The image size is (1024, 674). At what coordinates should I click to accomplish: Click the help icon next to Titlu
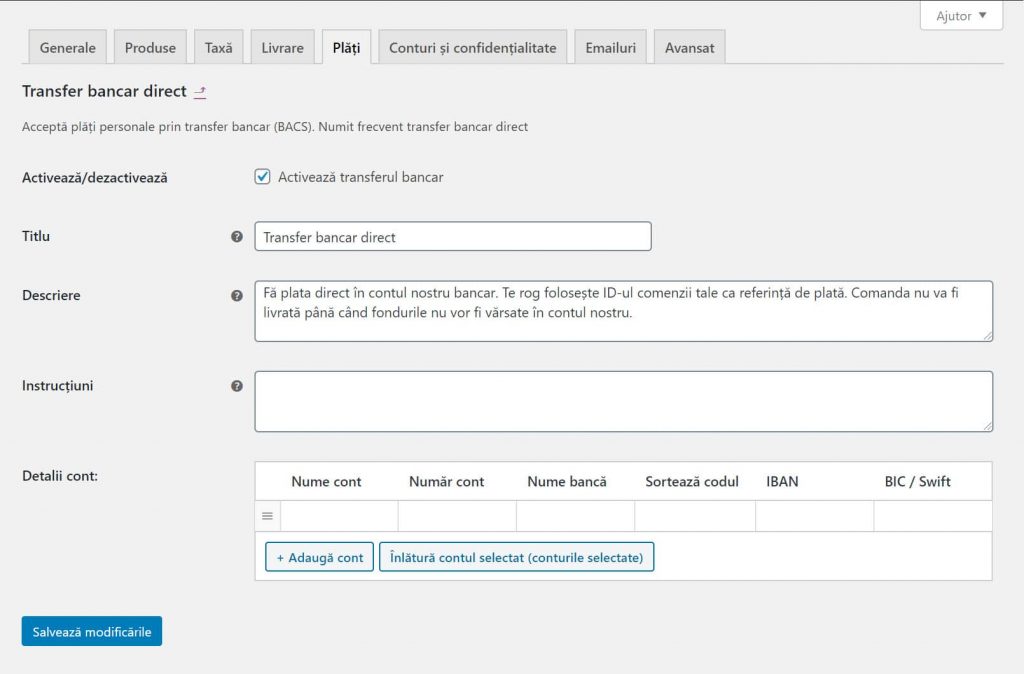pos(237,236)
